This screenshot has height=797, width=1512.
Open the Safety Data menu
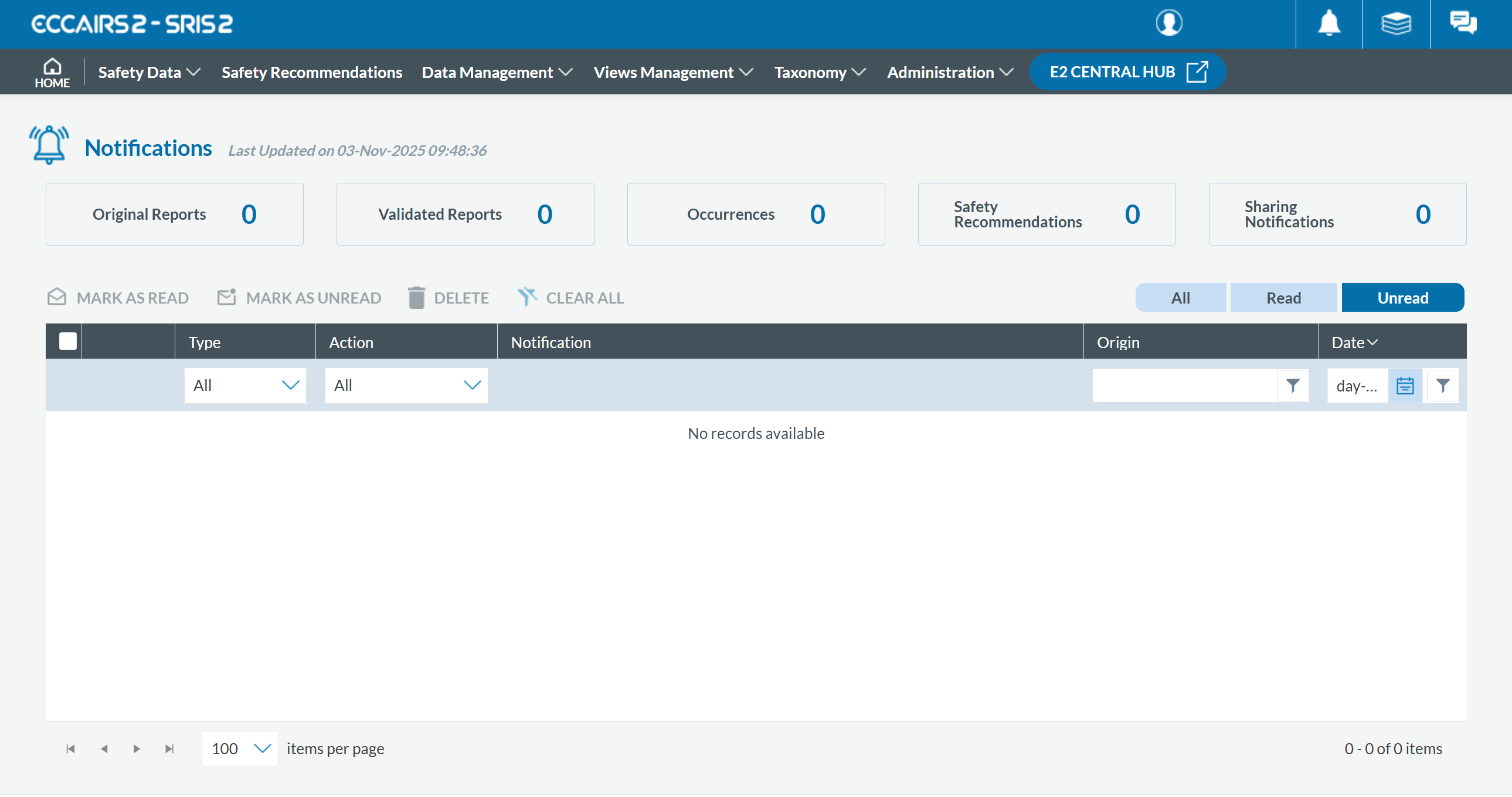(x=149, y=72)
